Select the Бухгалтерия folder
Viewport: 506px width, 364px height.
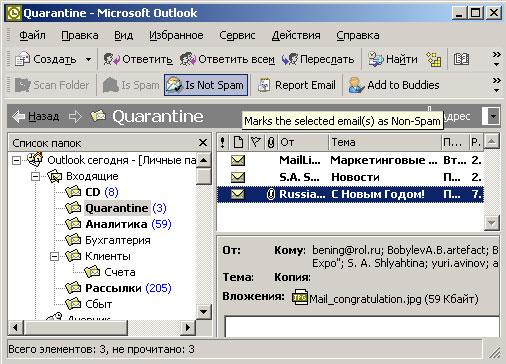click(x=118, y=240)
